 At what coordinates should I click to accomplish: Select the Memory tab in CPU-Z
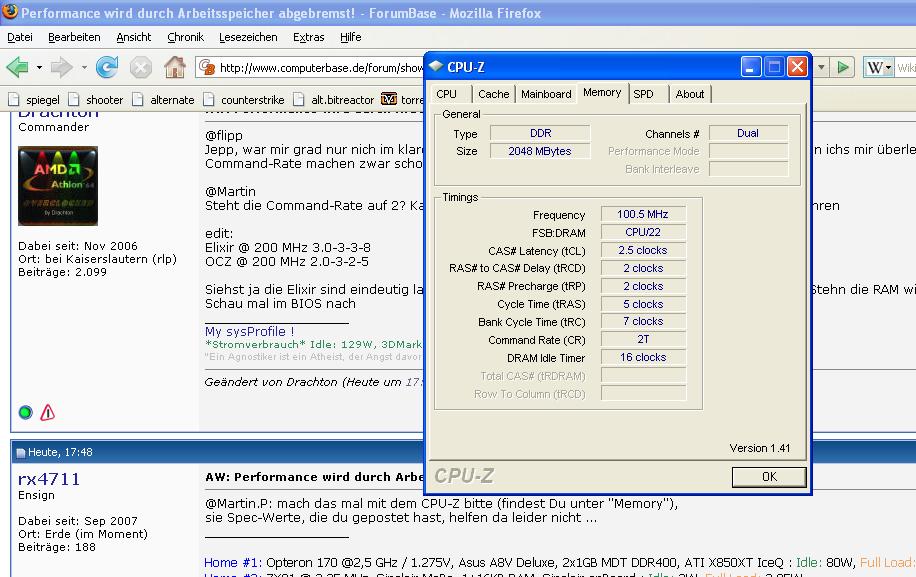pos(602,92)
